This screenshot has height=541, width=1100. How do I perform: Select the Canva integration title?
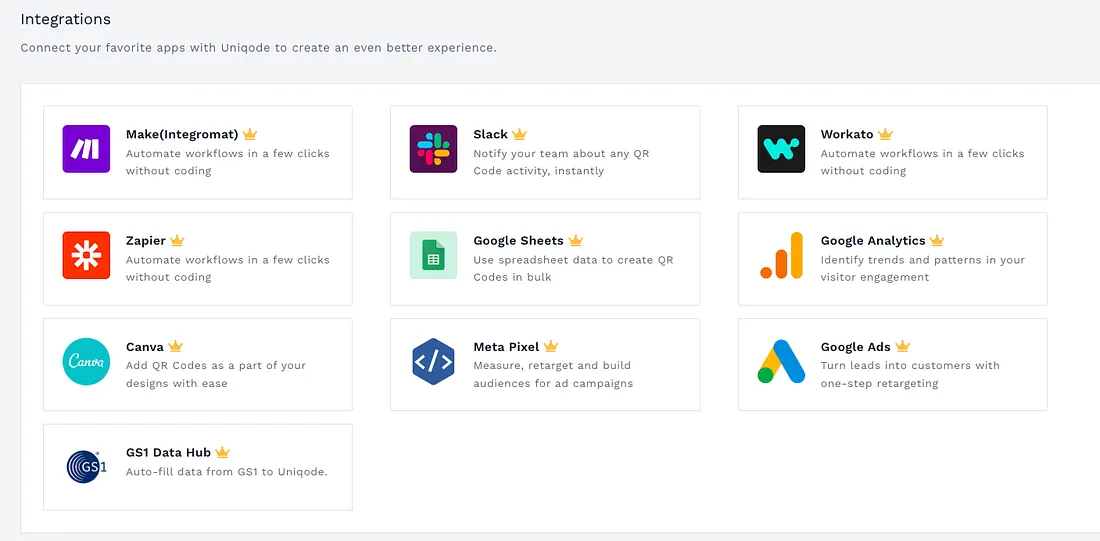coord(145,347)
